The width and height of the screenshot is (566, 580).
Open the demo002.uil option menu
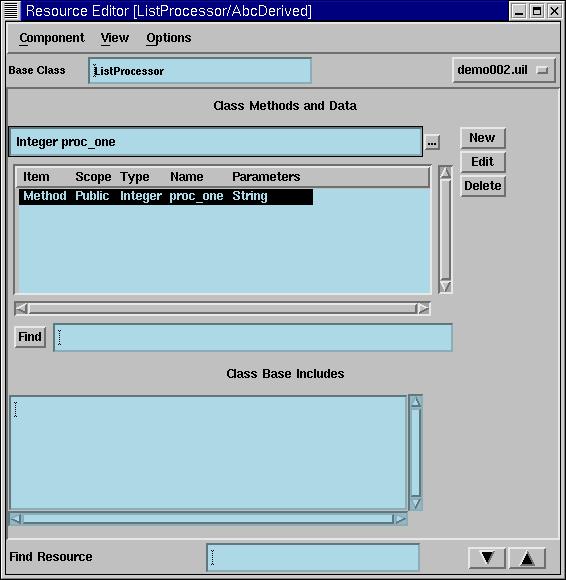pyautogui.click(x=504, y=70)
